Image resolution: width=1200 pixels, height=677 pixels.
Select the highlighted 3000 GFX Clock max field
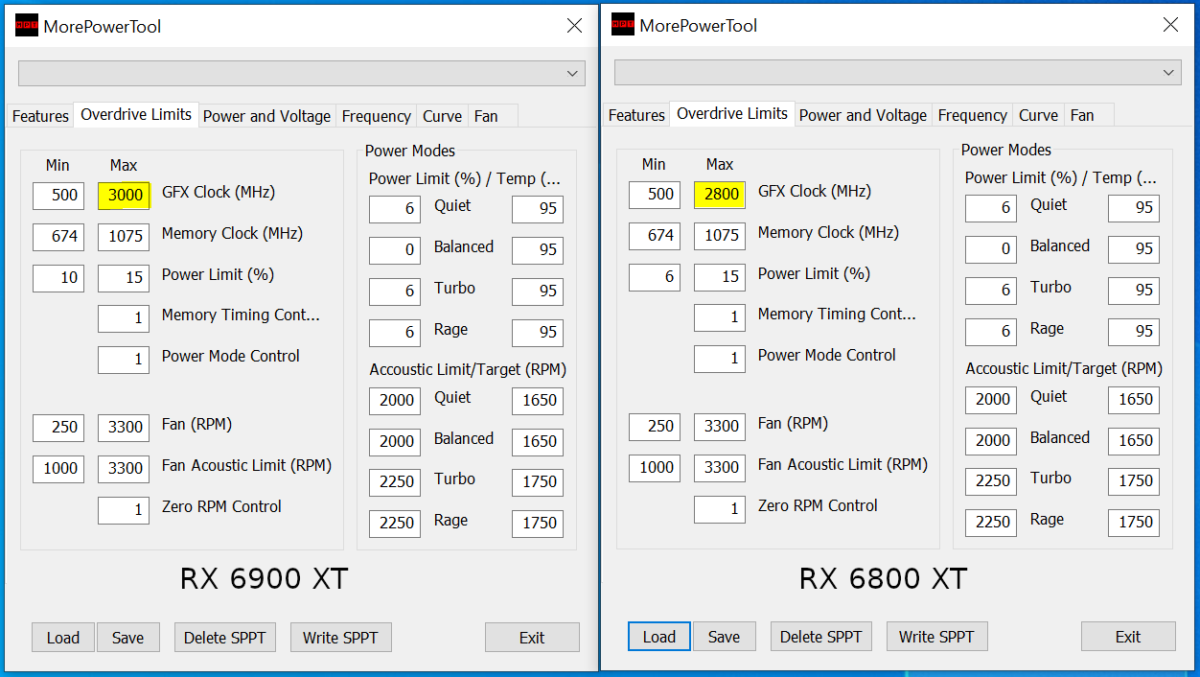(x=123, y=195)
